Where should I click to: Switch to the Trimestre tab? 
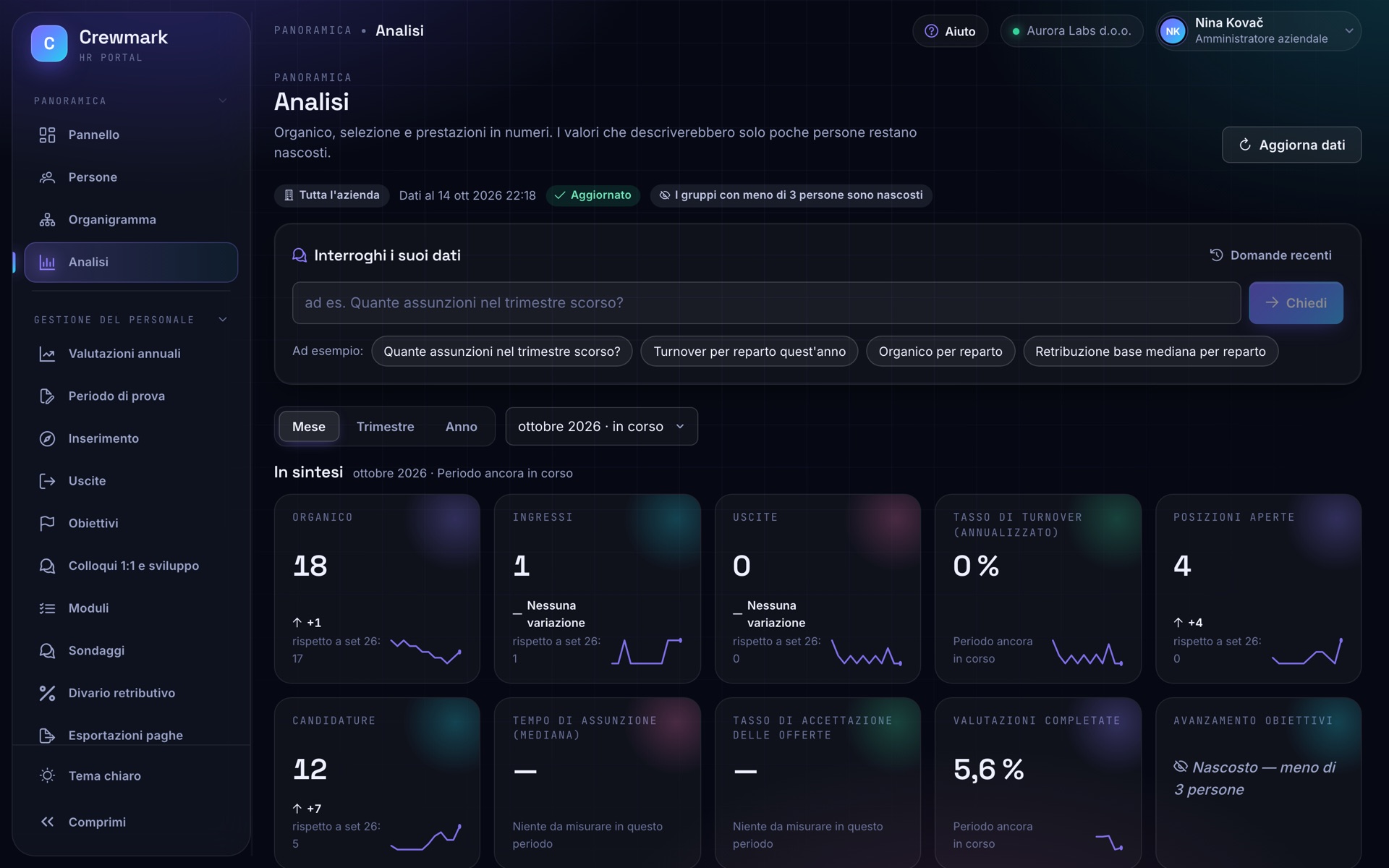[x=385, y=426]
